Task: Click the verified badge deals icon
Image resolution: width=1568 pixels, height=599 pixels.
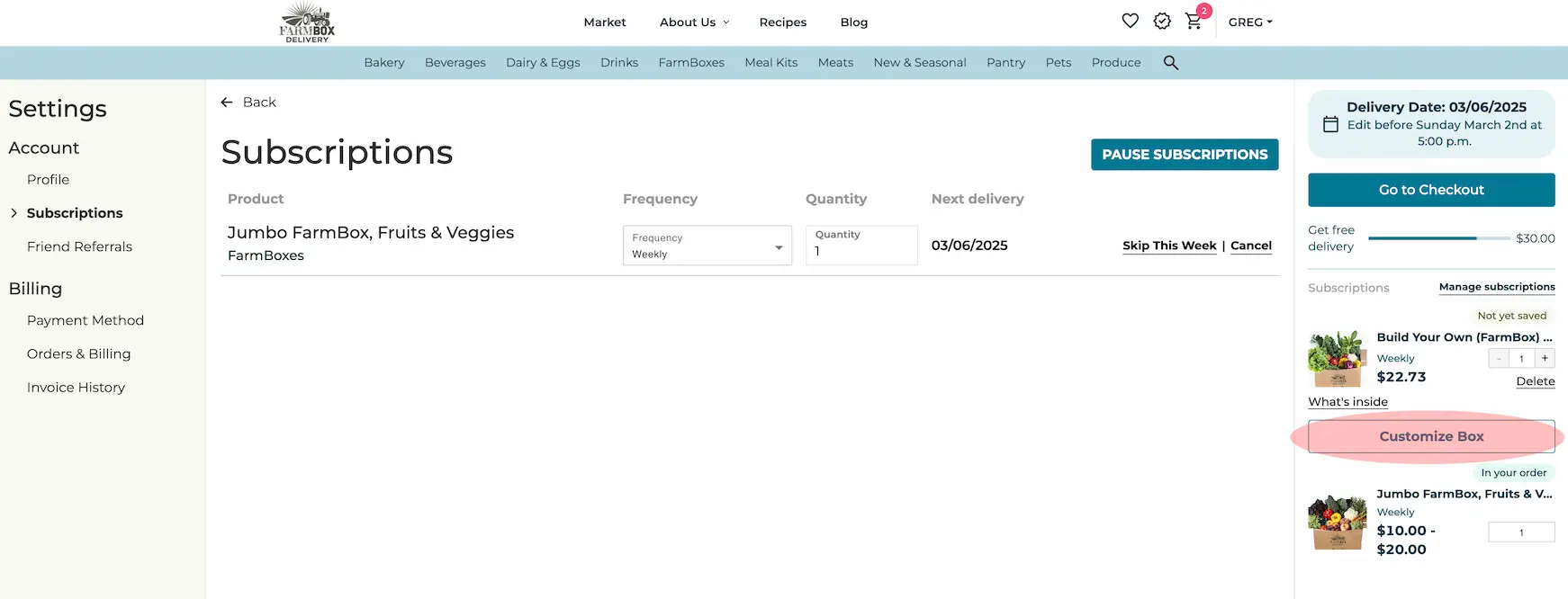Action: click(1162, 21)
